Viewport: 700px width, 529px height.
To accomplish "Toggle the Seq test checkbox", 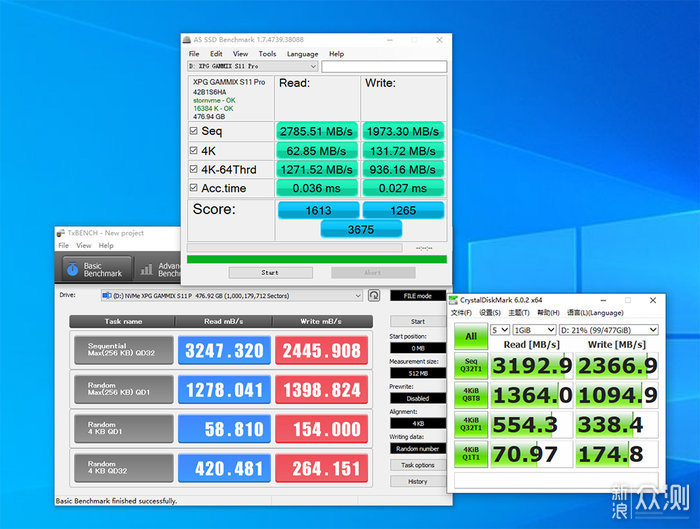I will click(194, 131).
